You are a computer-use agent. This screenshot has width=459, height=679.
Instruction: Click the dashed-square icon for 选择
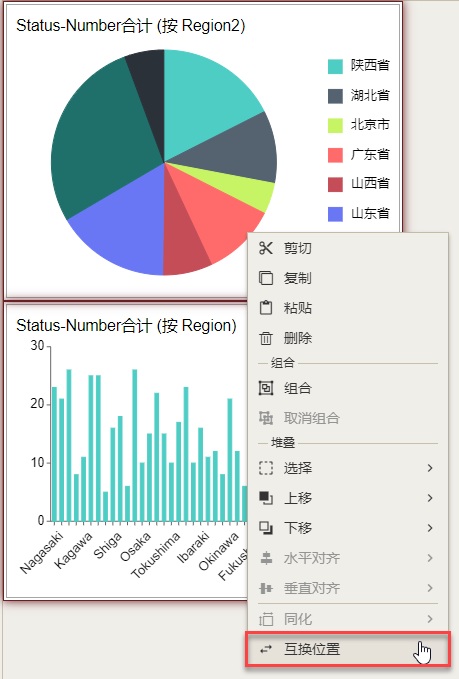coord(265,468)
